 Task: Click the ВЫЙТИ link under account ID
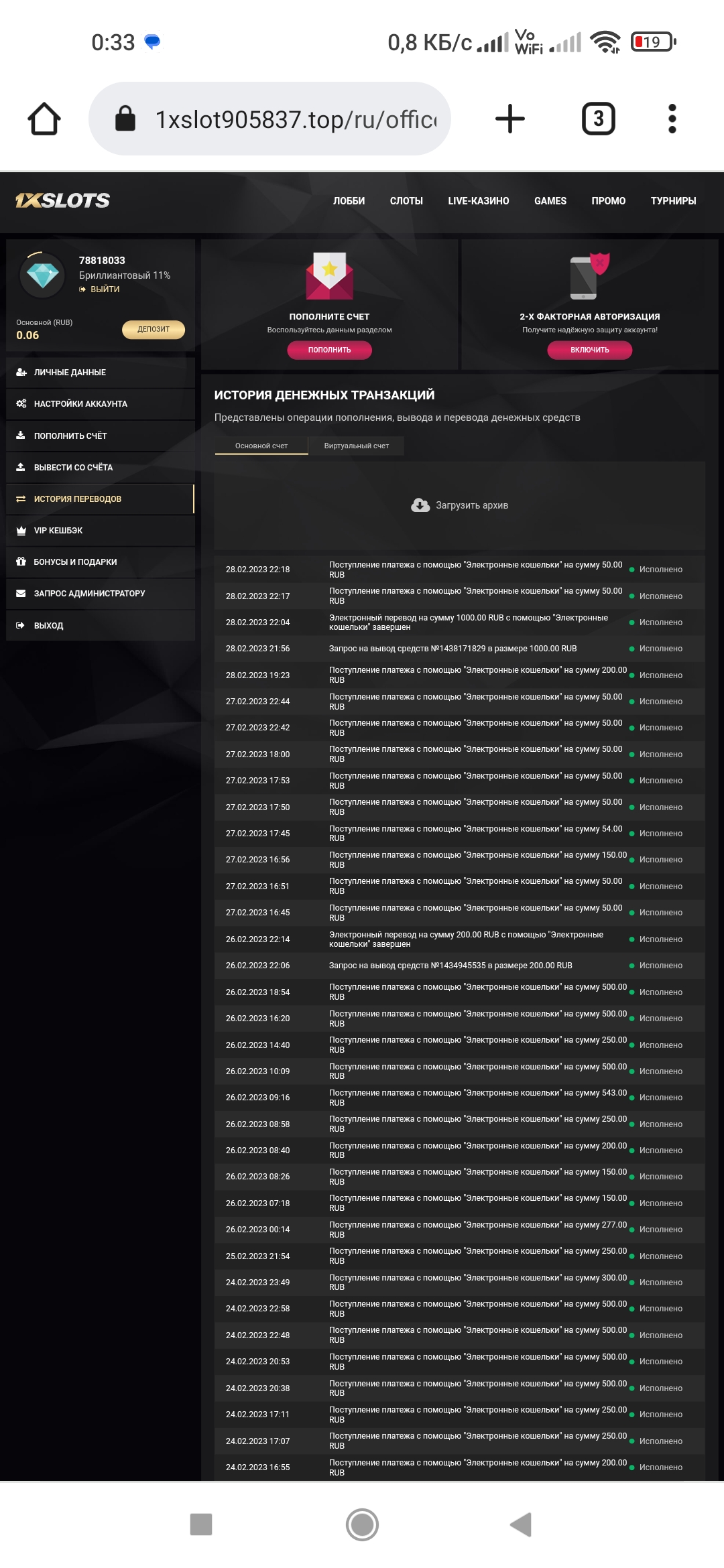click(105, 289)
